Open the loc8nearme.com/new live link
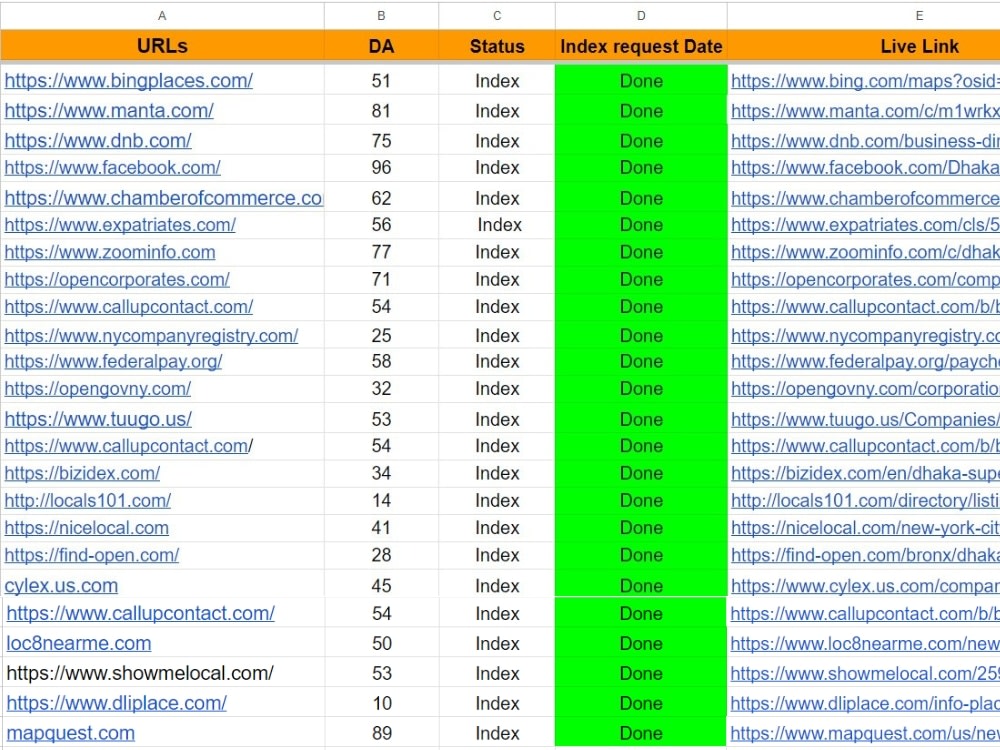The height and width of the screenshot is (750, 1000). [865, 643]
